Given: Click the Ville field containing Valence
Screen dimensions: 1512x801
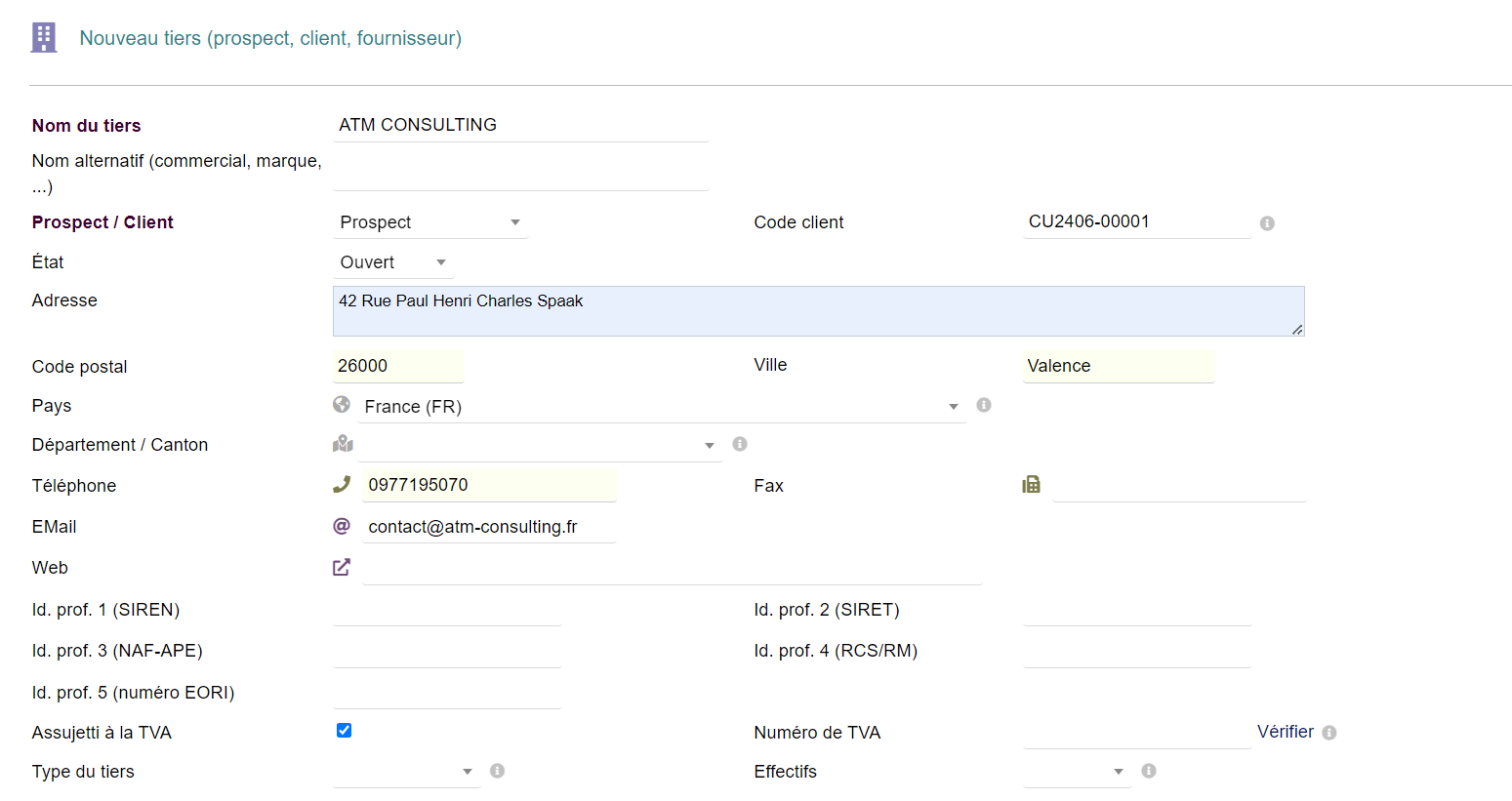Looking at the screenshot, I should coord(1119,366).
